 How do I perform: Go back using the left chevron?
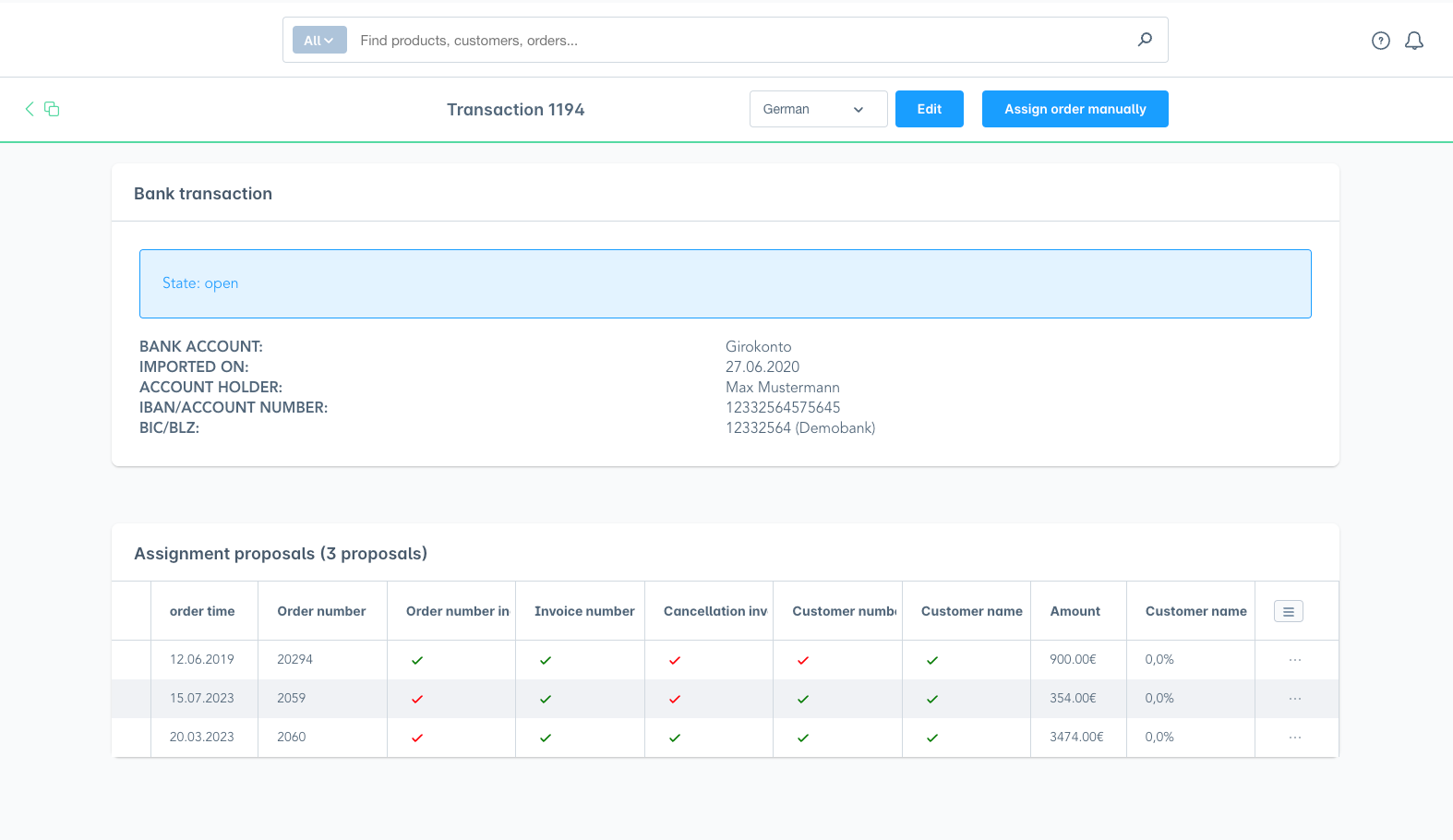[x=30, y=109]
